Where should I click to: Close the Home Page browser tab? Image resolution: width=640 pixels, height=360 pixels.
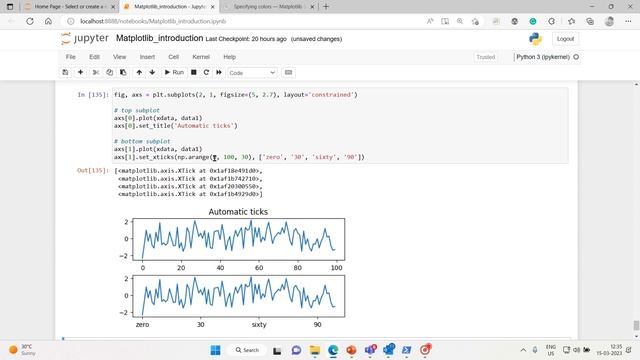pyautogui.click(x=113, y=7)
